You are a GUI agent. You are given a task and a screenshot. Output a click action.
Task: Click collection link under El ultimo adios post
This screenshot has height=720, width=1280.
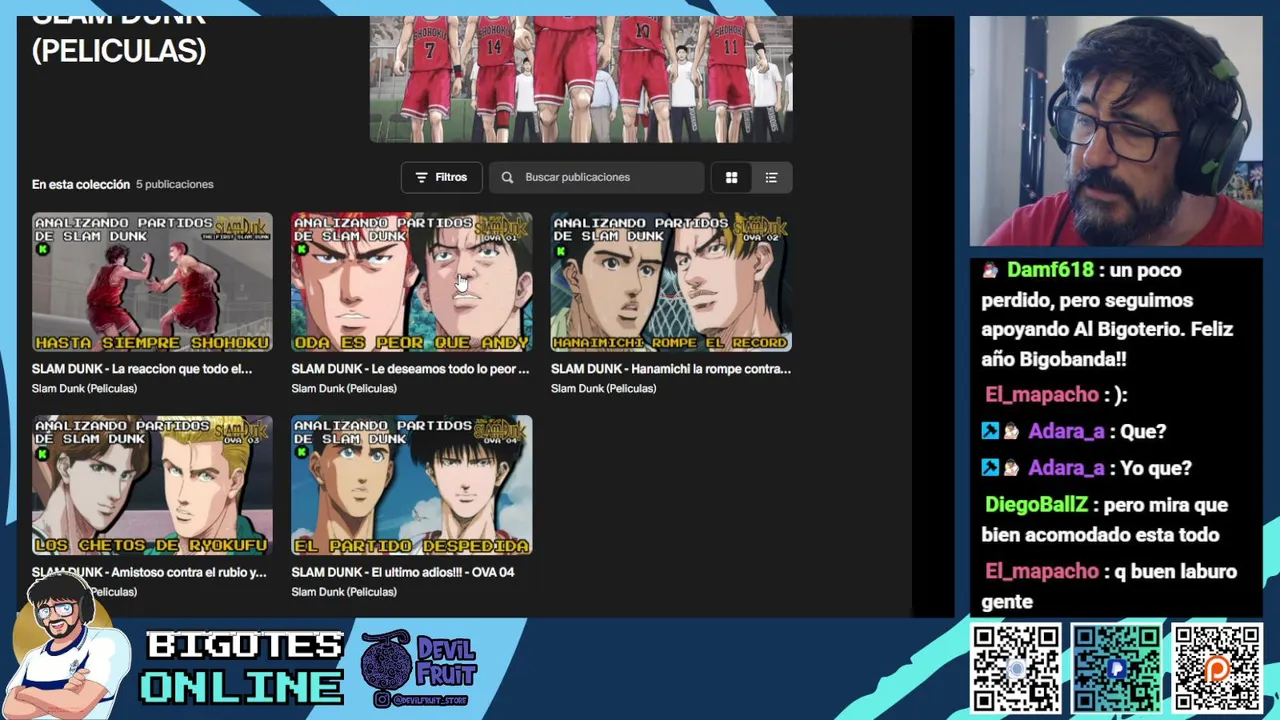[344, 592]
